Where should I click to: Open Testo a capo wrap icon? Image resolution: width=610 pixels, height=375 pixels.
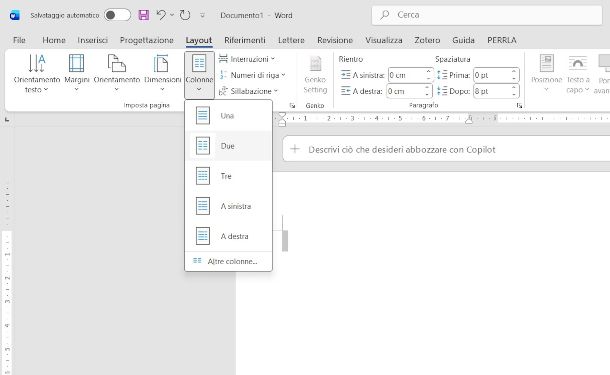point(578,63)
